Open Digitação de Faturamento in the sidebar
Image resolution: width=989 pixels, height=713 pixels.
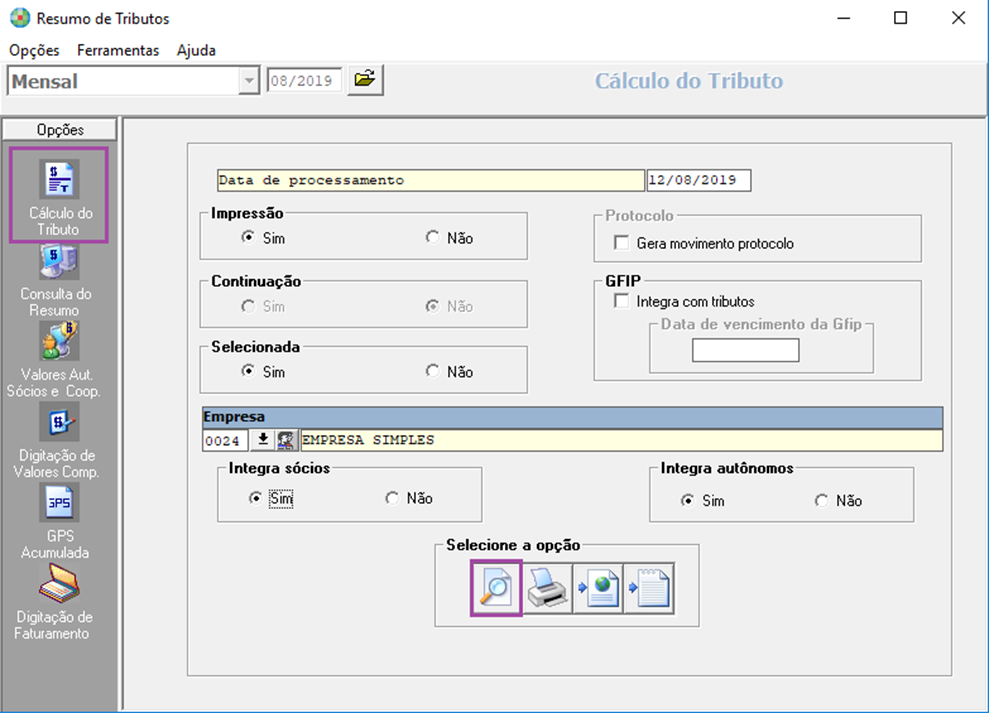coord(57,603)
